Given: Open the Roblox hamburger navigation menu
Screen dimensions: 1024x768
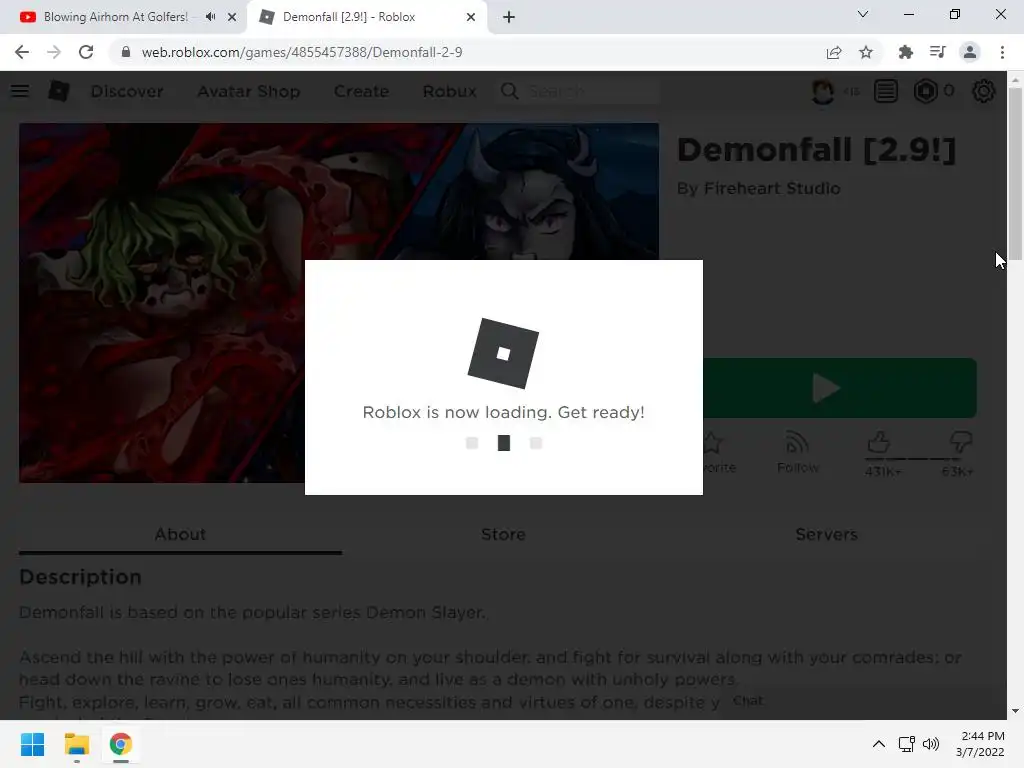Looking at the screenshot, I should tap(20, 91).
